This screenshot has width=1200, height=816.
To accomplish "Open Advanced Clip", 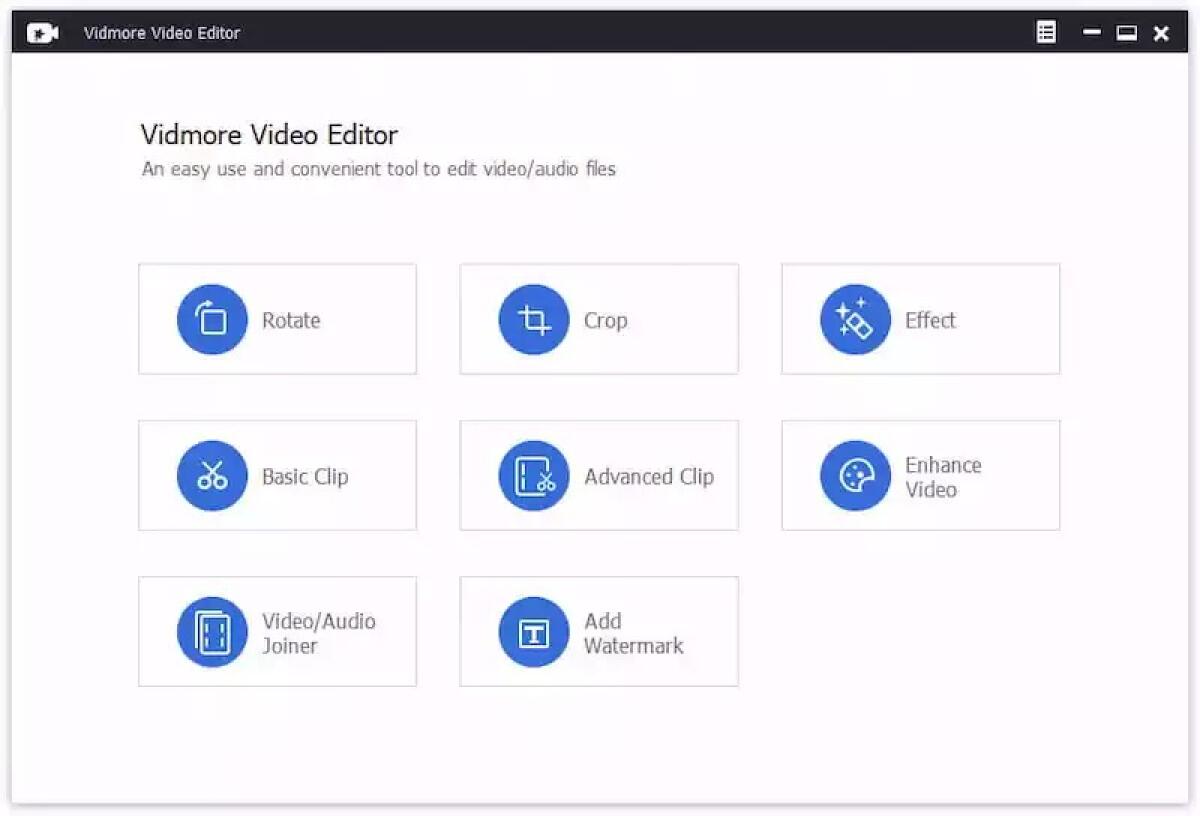I will [598, 476].
